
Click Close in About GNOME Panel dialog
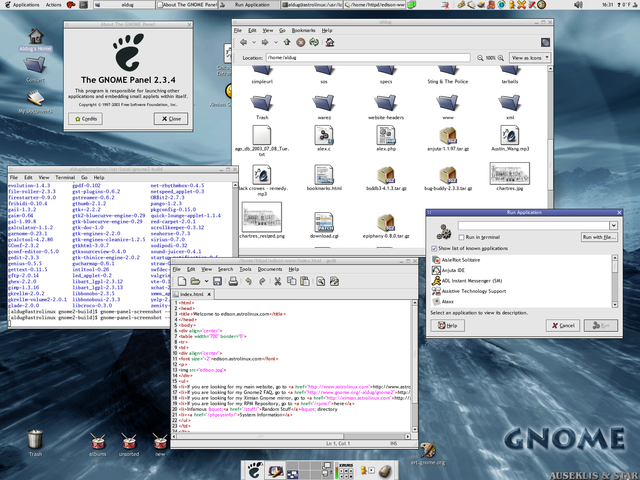pyautogui.click(x=171, y=119)
